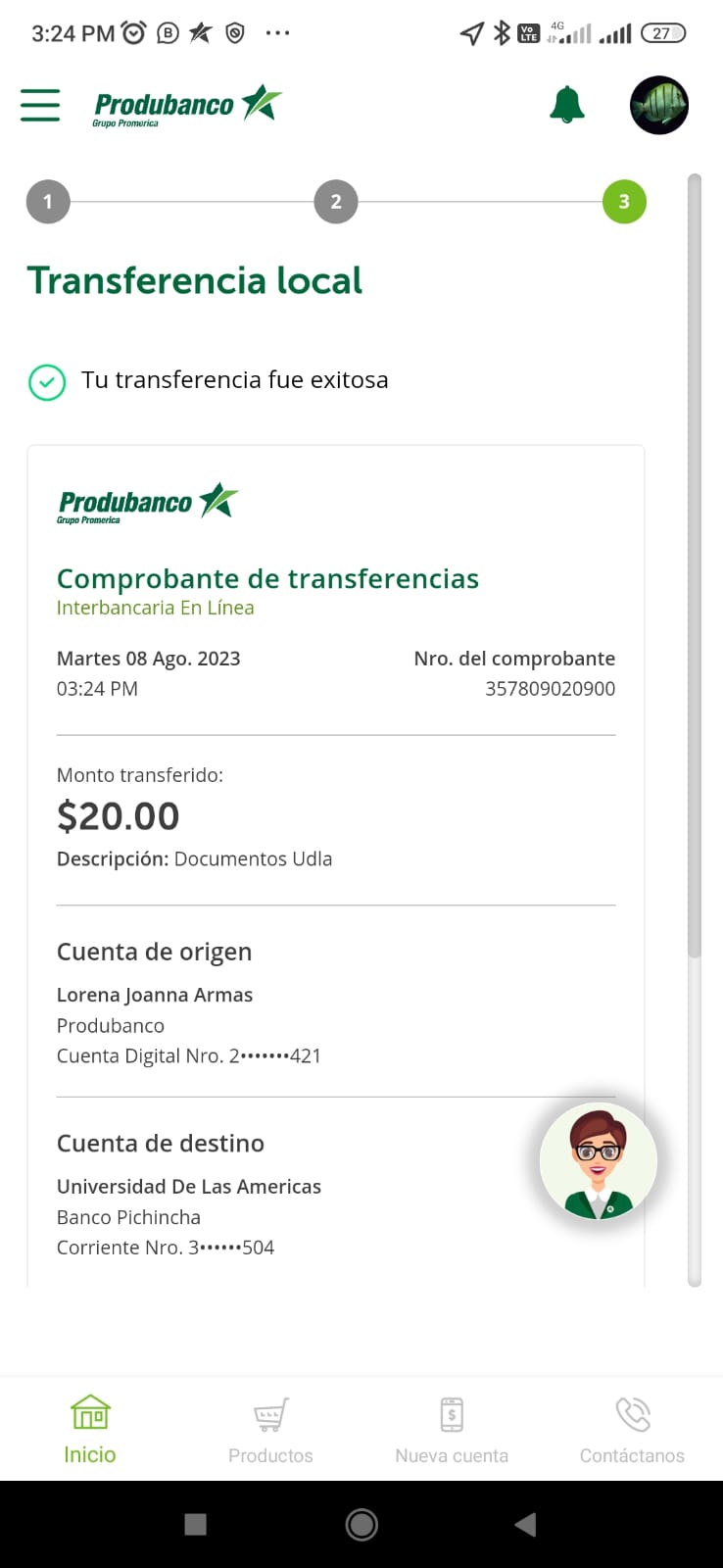The height and width of the screenshot is (1568, 723).
Task: Open the profile avatar picture
Action: coord(659,105)
